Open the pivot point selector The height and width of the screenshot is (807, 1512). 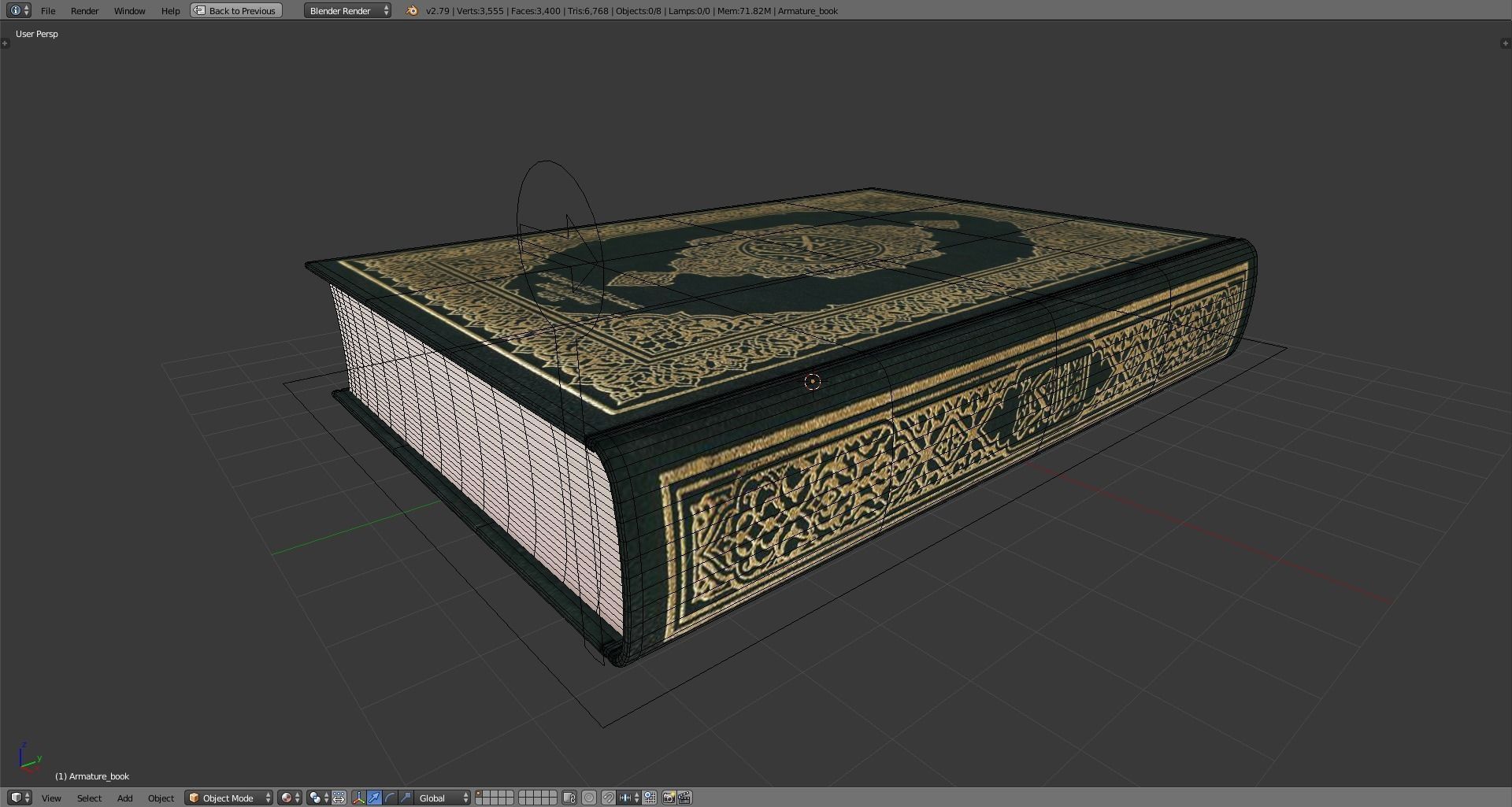[319, 798]
